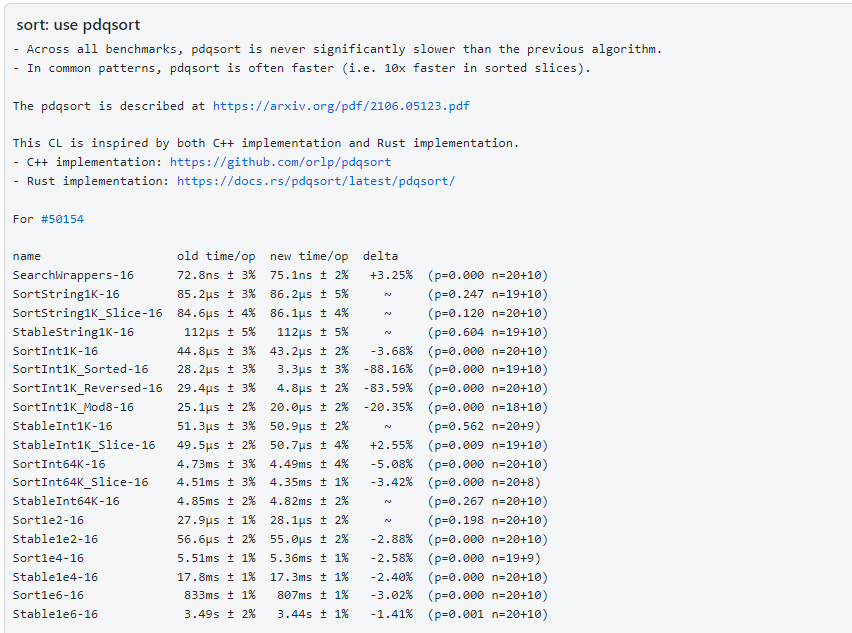
Task: Click the "new time/op" column header
Action: (x=309, y=256)
